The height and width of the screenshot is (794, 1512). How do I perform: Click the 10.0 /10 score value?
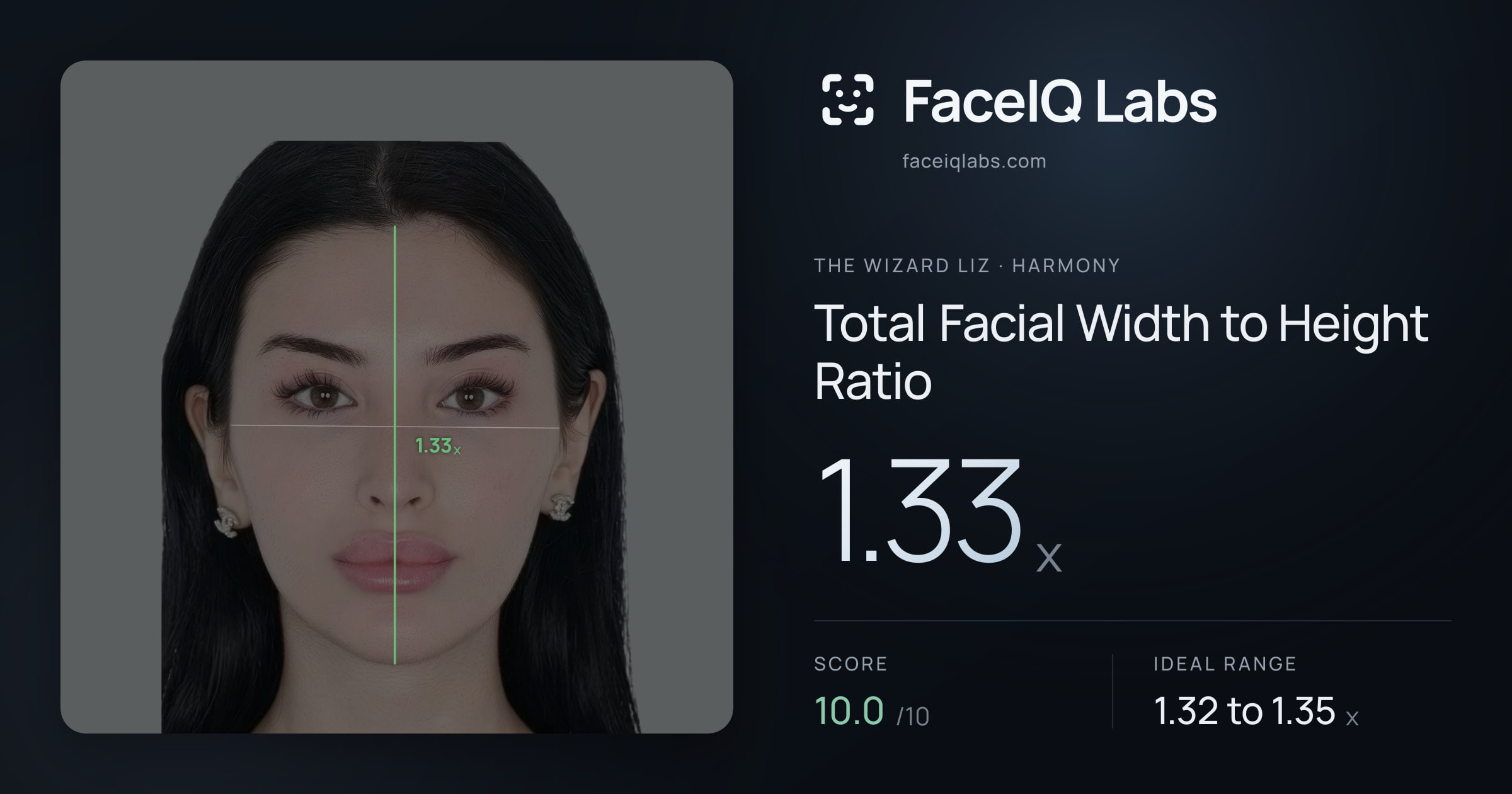click(872, 711)
